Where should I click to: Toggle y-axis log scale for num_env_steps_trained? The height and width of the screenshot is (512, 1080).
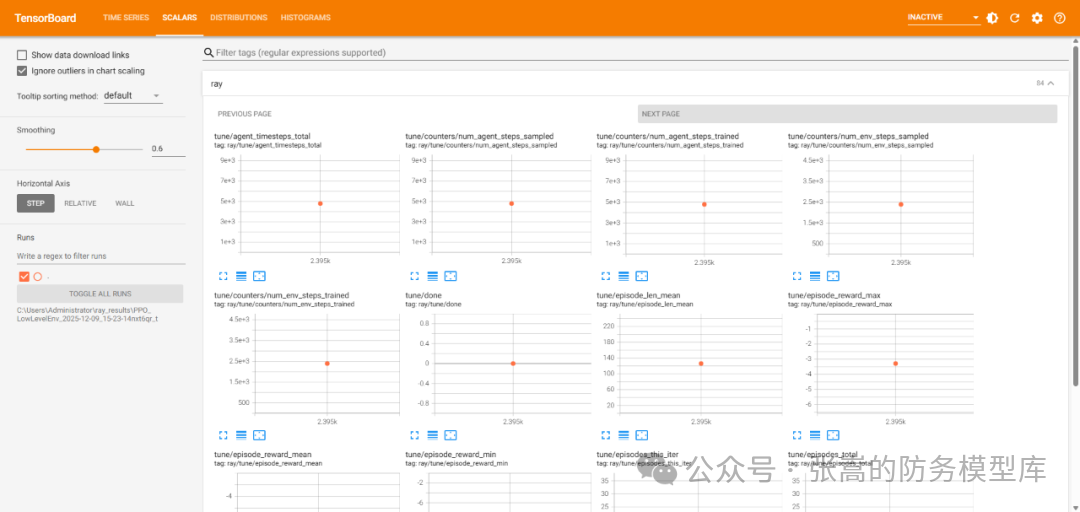pyautogui.click(x=241, y=436)
